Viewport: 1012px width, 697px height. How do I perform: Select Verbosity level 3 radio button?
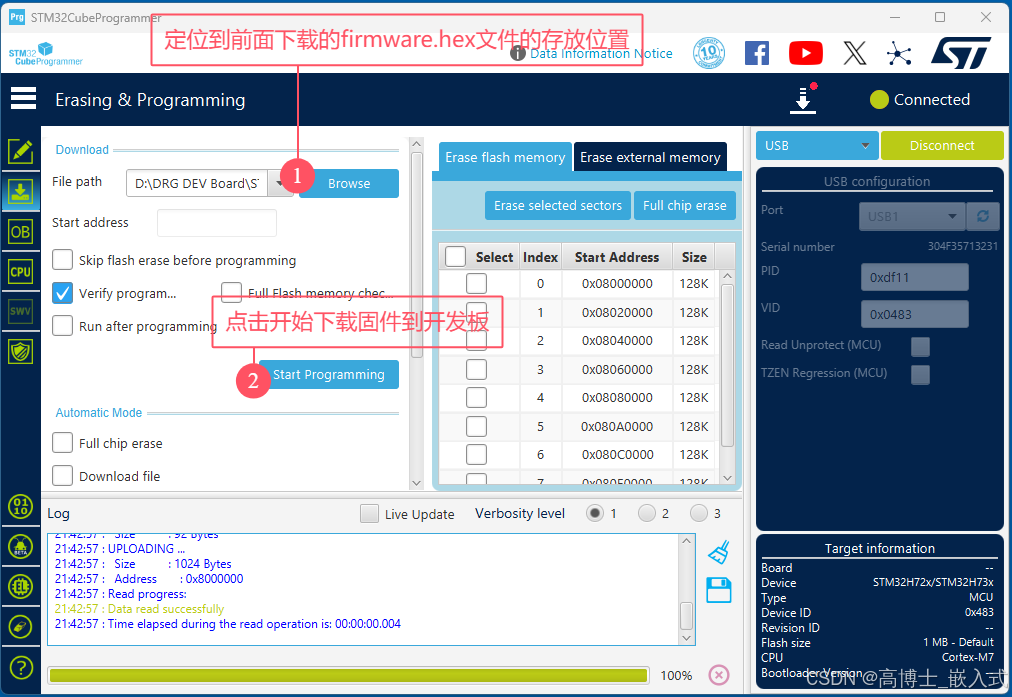pos(697,513)
